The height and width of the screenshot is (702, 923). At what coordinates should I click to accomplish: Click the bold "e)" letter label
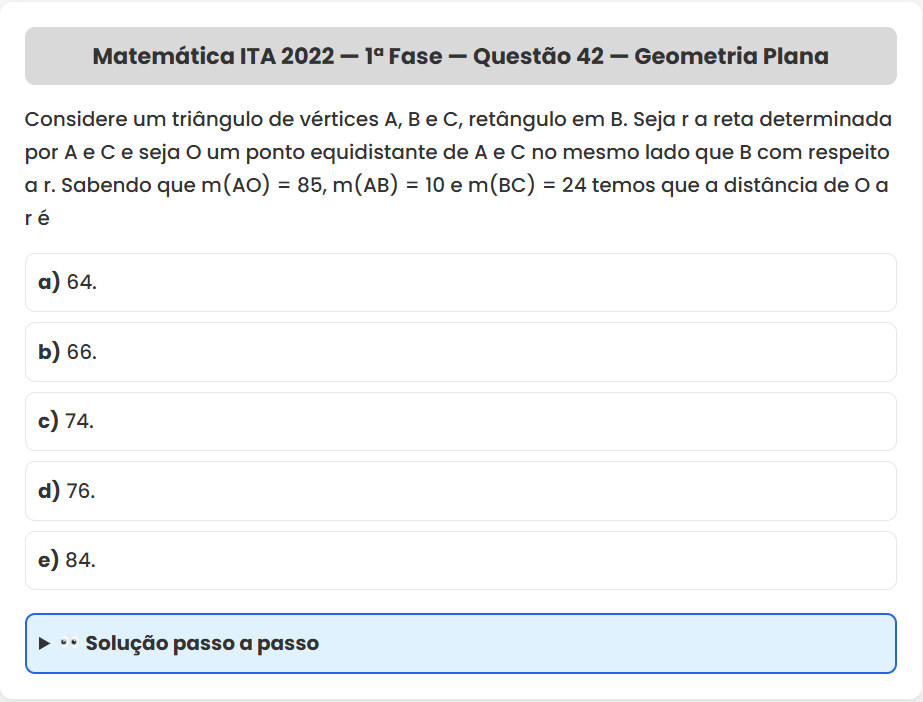[49, 560]
